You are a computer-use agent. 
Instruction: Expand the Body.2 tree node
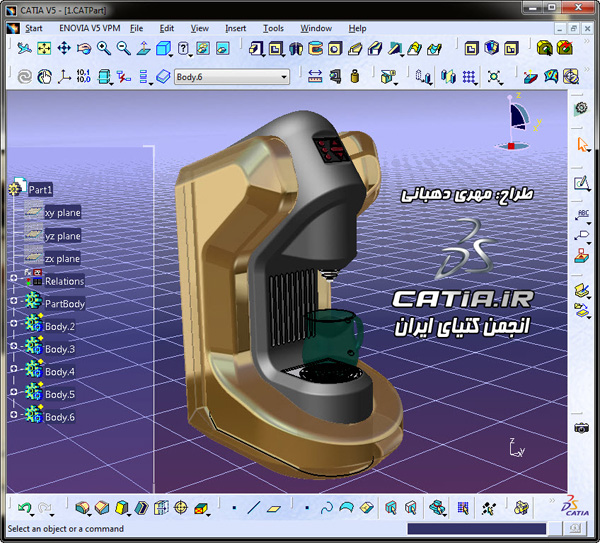14,323
